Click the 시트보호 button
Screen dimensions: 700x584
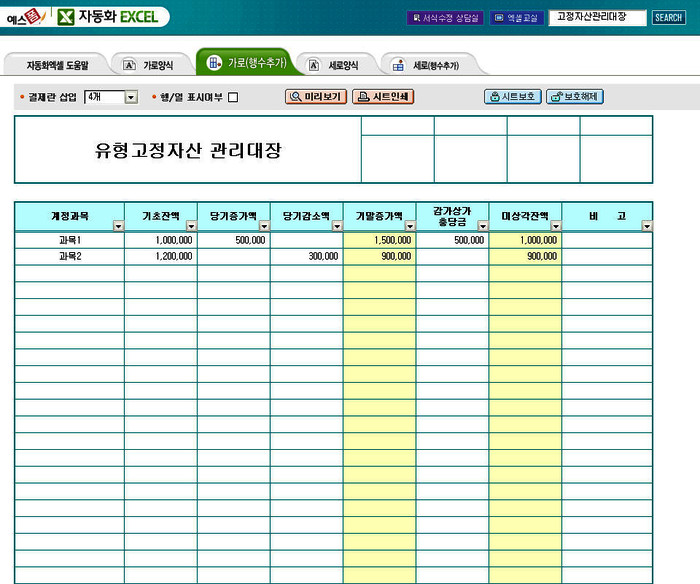pyautogui.click(x=513, y=96)
